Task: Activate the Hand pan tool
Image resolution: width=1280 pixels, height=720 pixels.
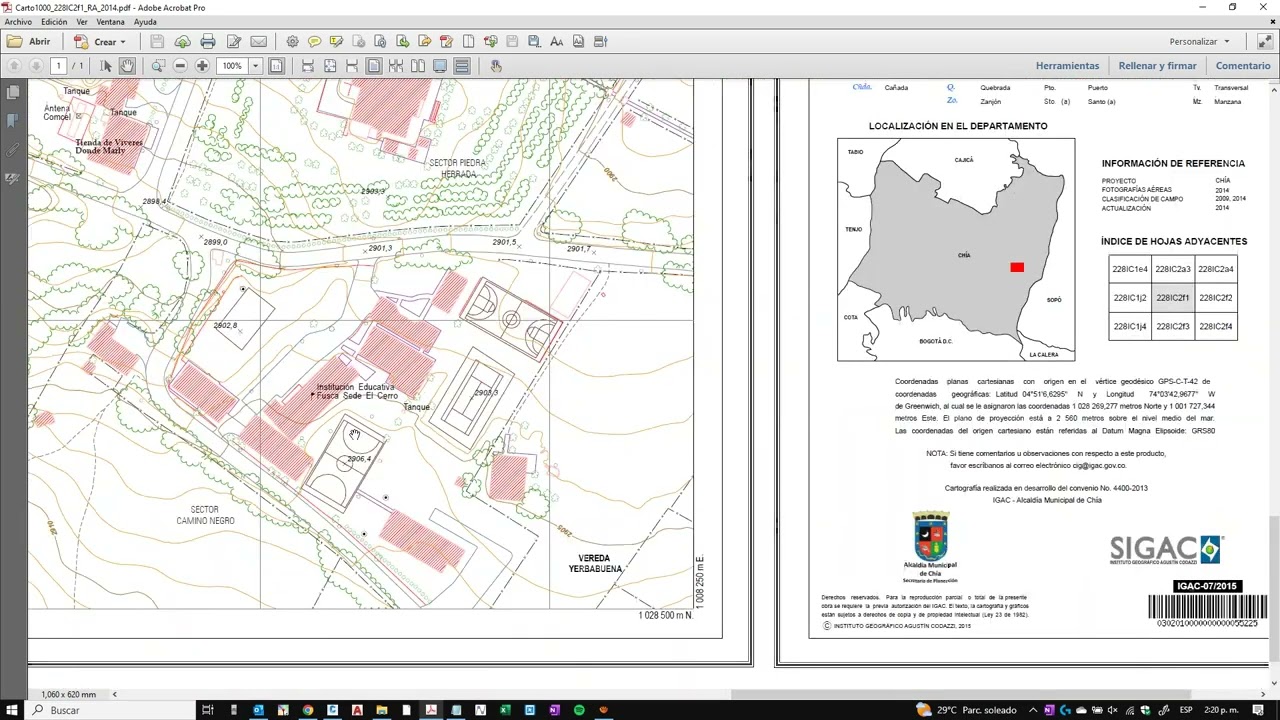Action: [127, 66]
